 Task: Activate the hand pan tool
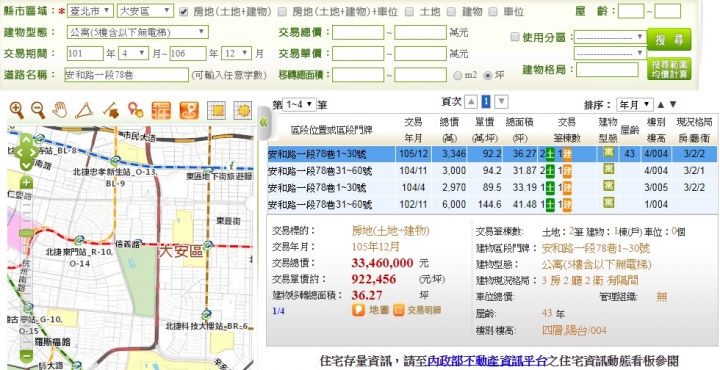tap(60, 110)
